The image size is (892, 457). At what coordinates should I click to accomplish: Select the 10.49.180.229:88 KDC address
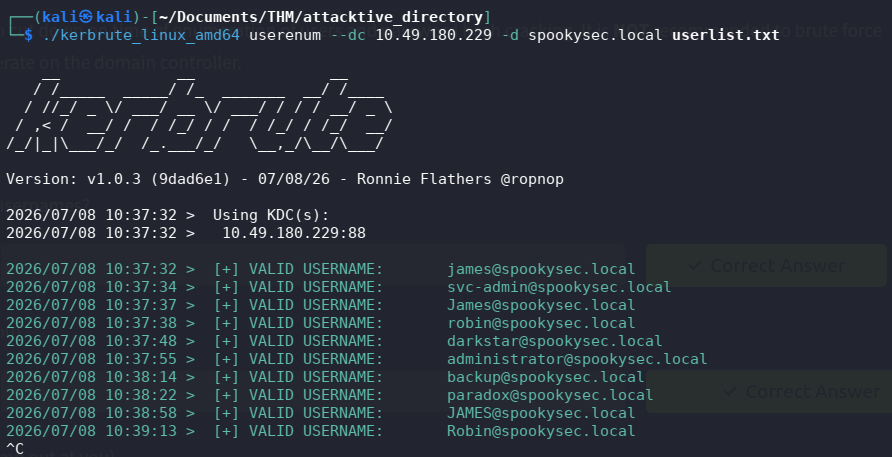pyautogui.click(x=294, y=233)
